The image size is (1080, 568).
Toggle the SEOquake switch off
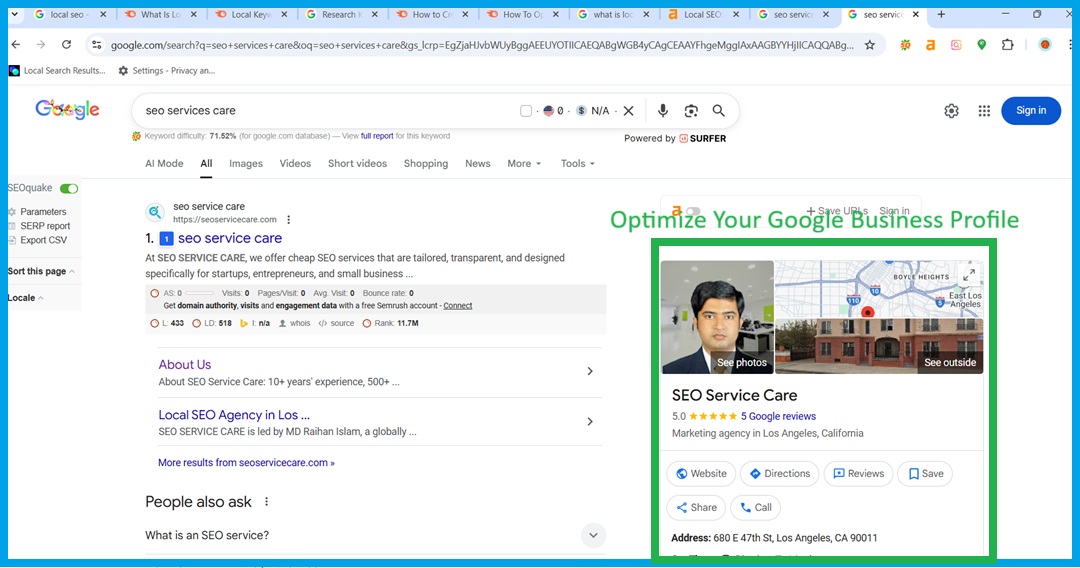(x=69, y=188)
